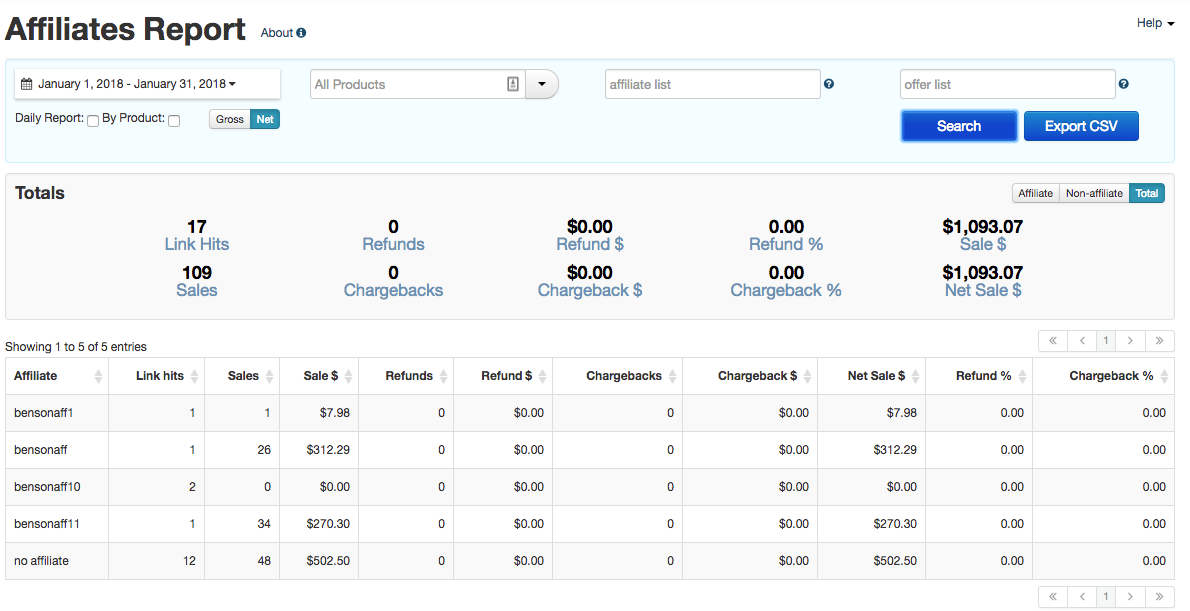
Task: Switch the report from Net to Gross
Action: point(228,118)
